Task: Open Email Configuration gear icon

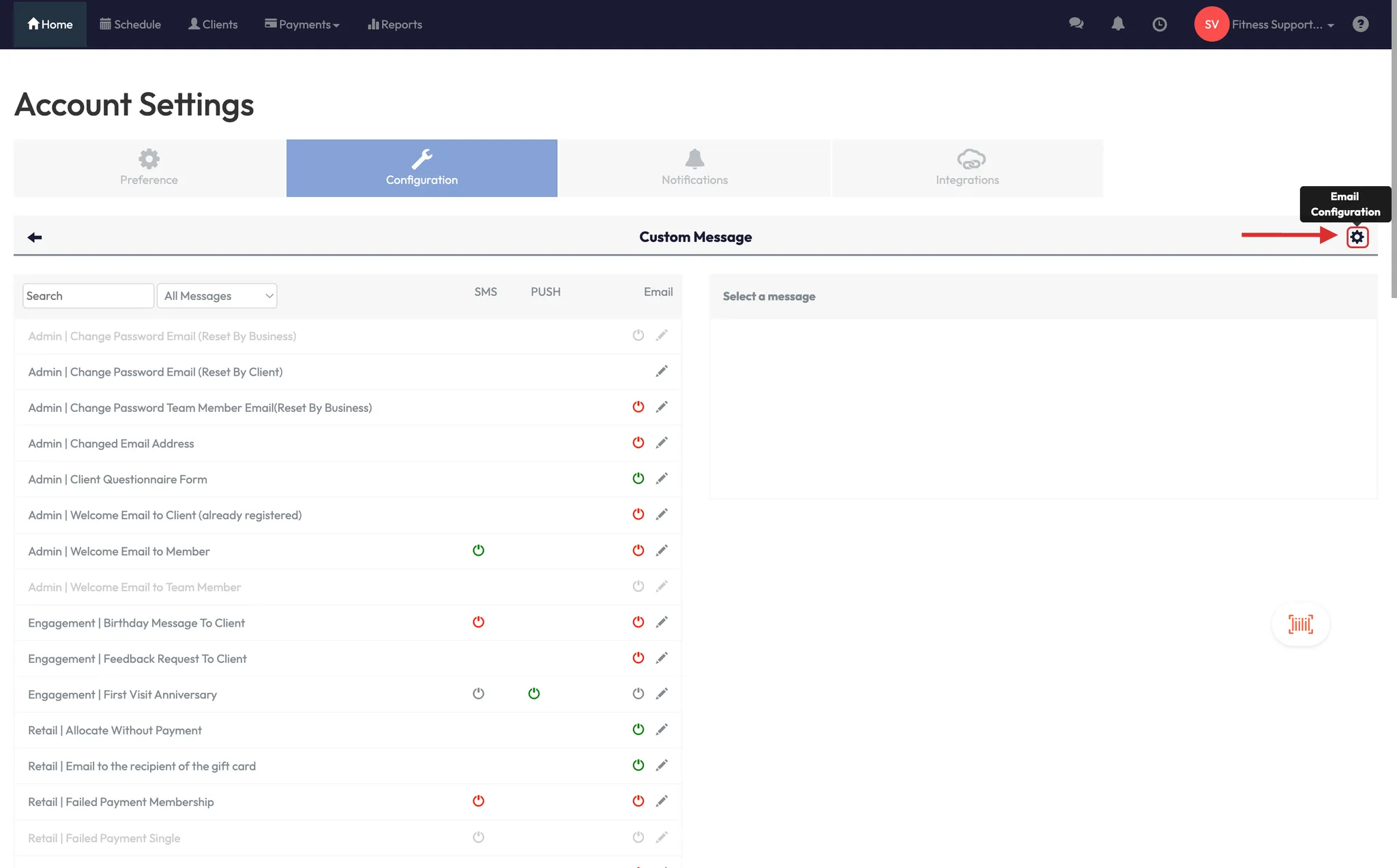Action: coord(1357,237)
